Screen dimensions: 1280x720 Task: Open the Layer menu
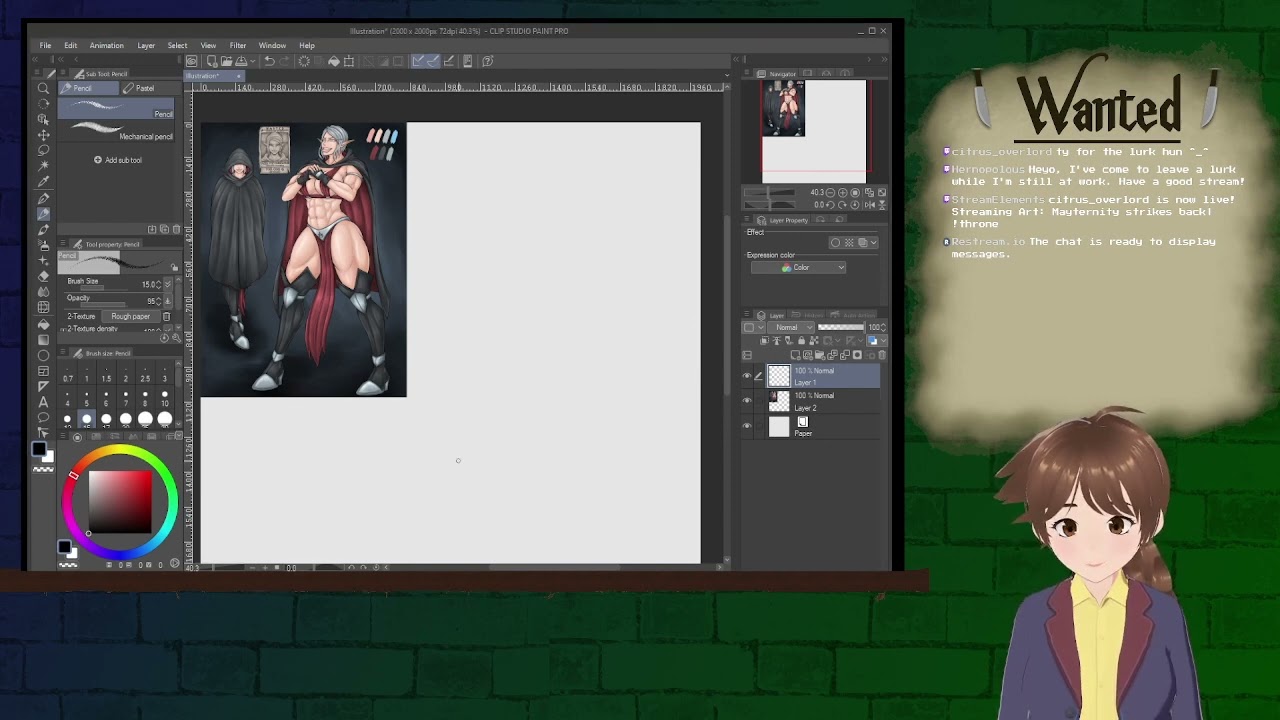click(x=146, y=45)
